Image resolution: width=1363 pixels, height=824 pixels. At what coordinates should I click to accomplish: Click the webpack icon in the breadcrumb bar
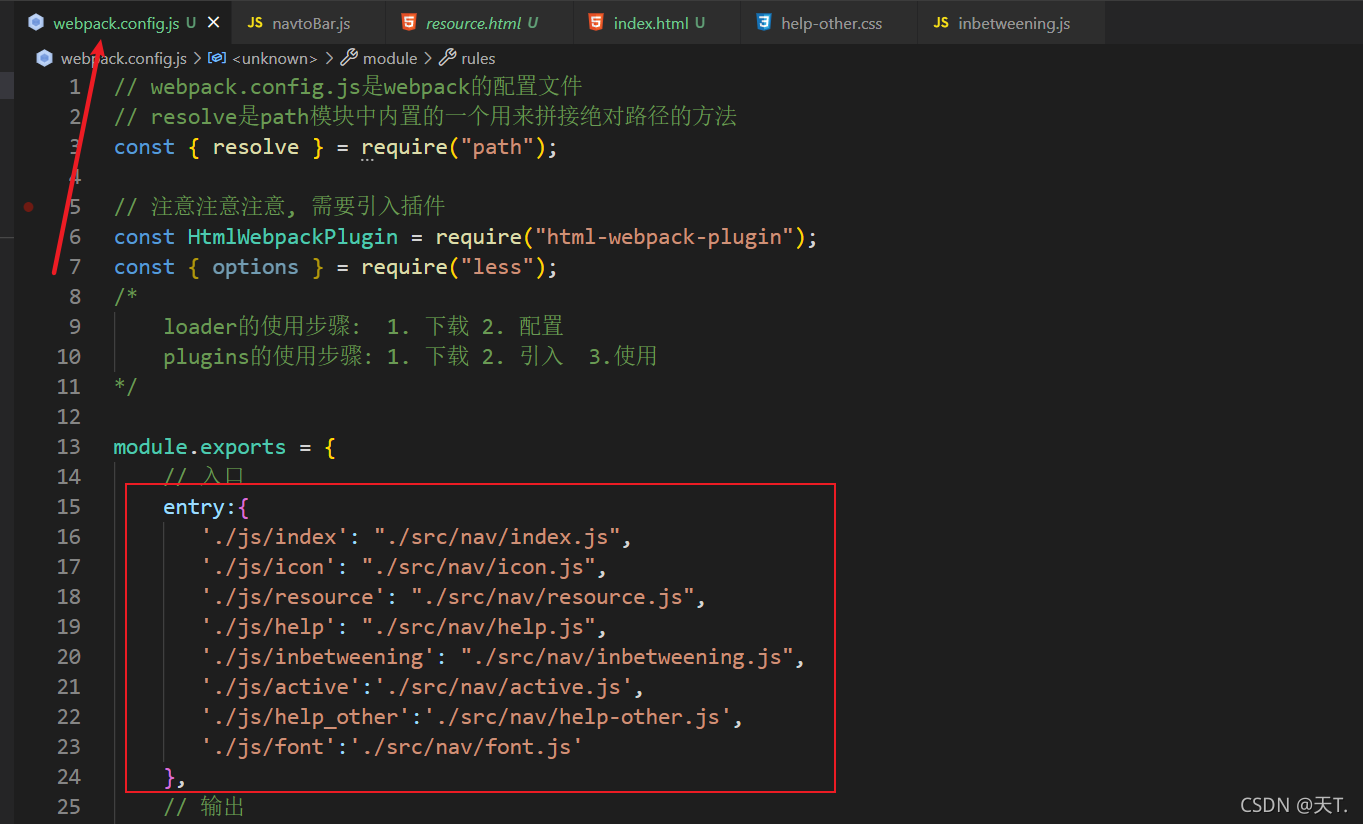44,58
